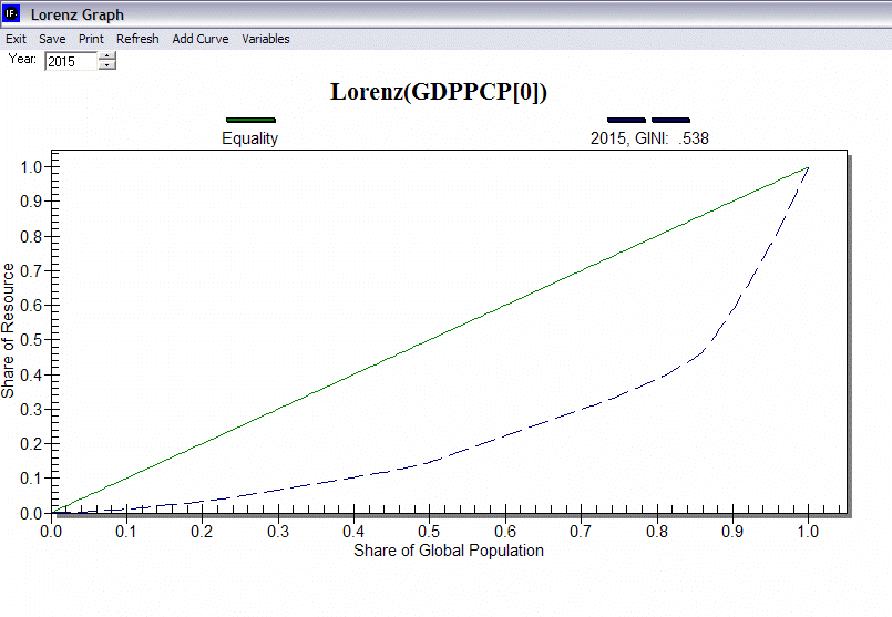This screenshot has width=892, height=617.
Task: Open the Variables menu
Action: 266,39
